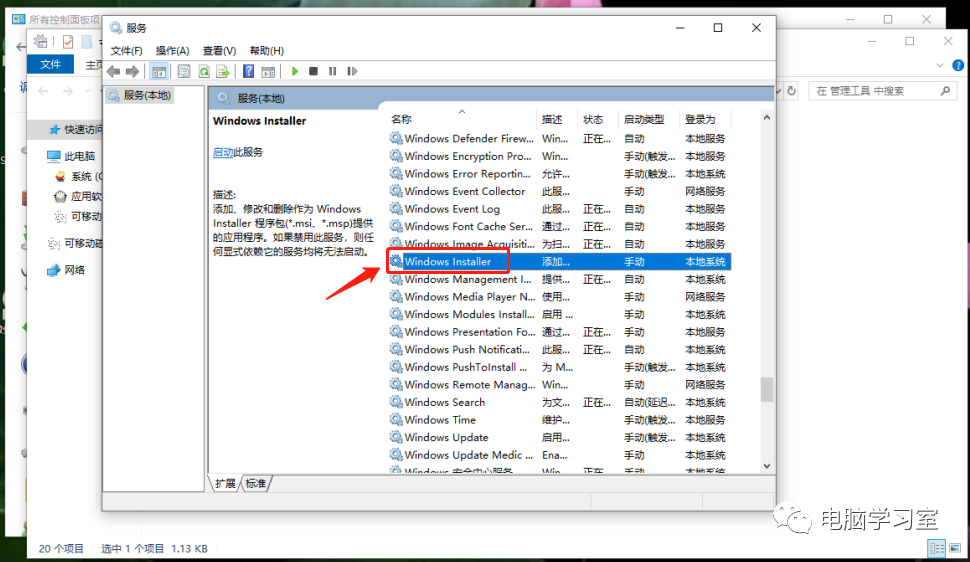Switch to the 扩展 tab
Screen dimensions: 970x562
pyautogui.click(x=225, y=483)
